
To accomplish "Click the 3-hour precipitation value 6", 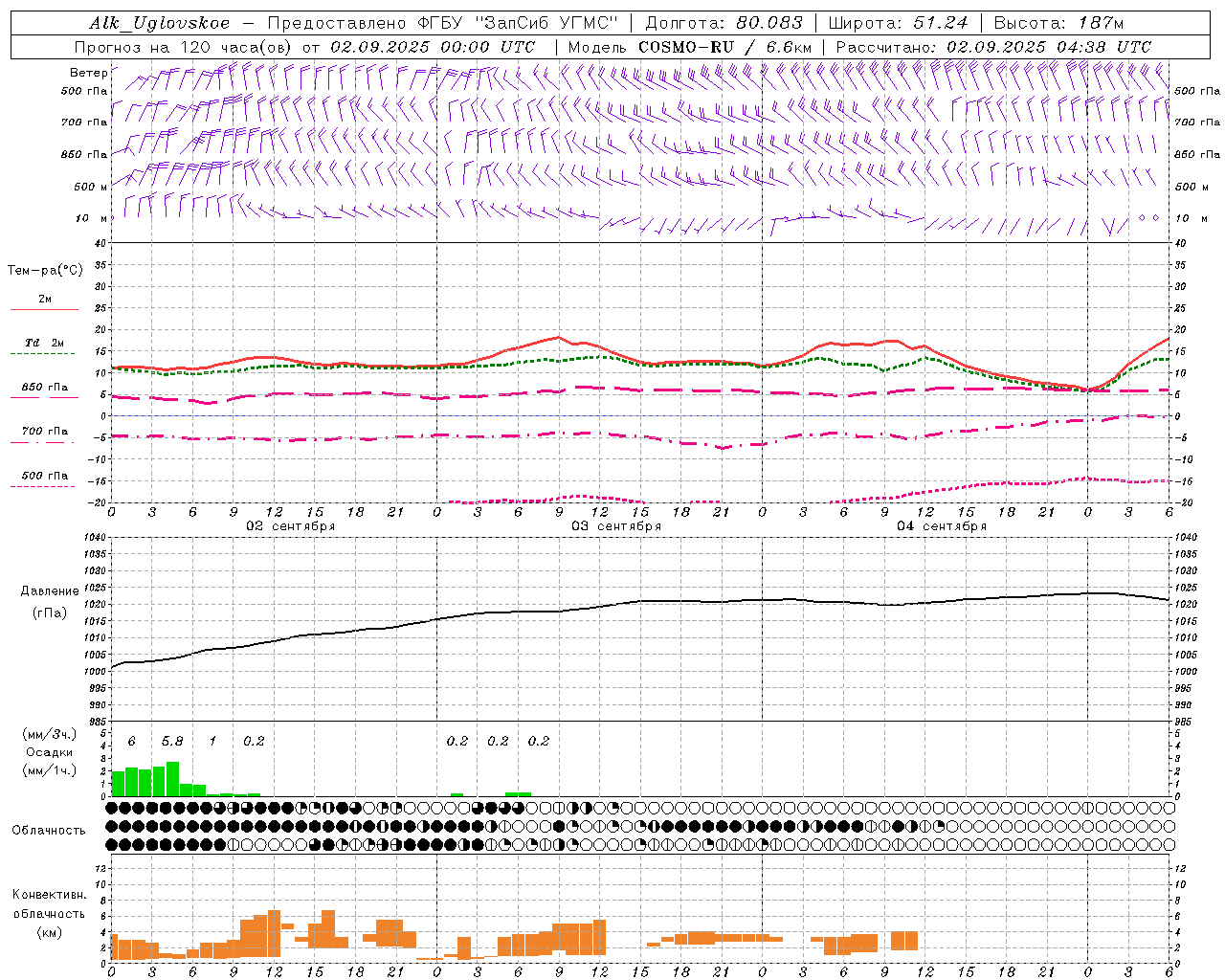I will pos(131,742).
